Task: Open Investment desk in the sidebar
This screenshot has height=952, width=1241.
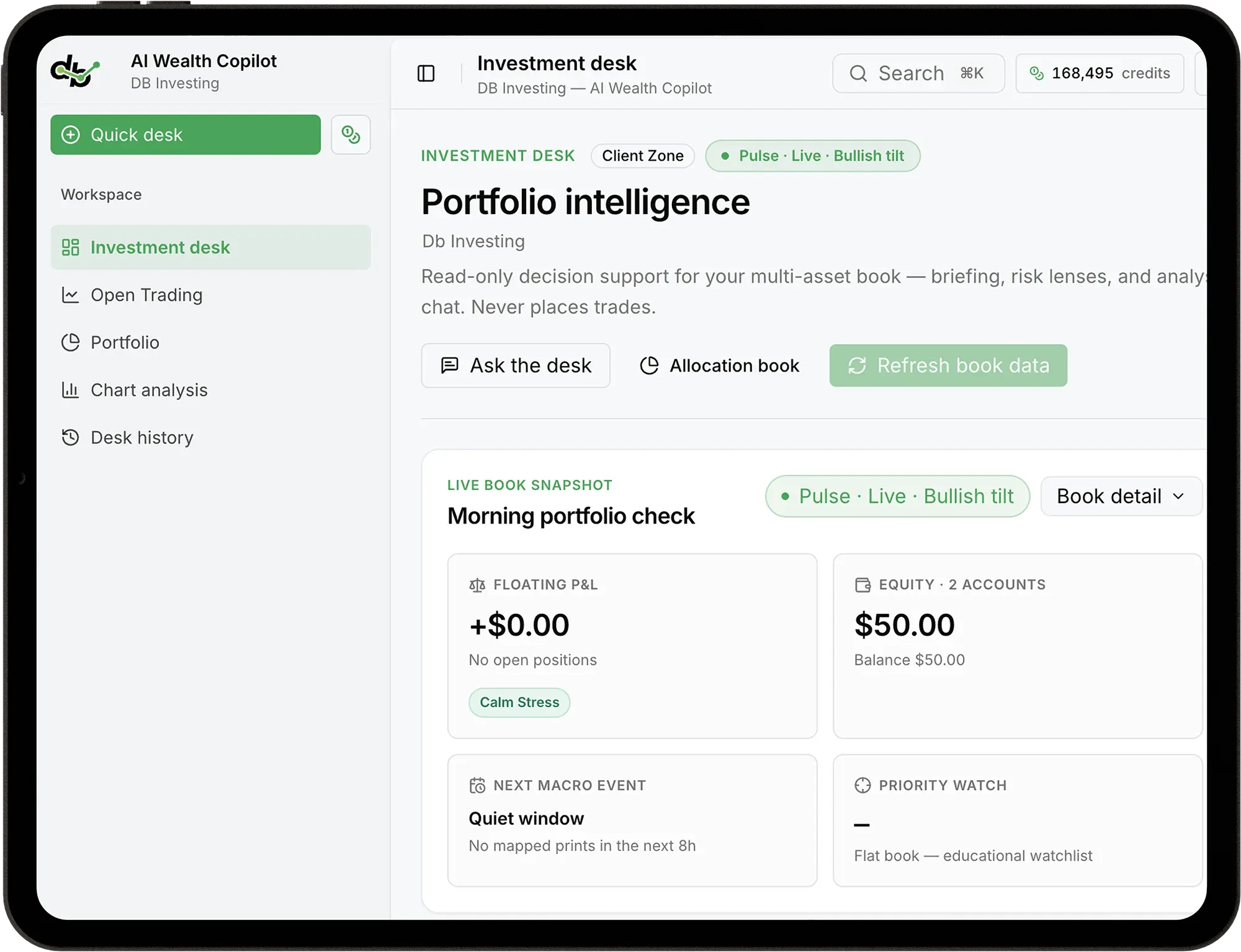Action: [210, 247]
